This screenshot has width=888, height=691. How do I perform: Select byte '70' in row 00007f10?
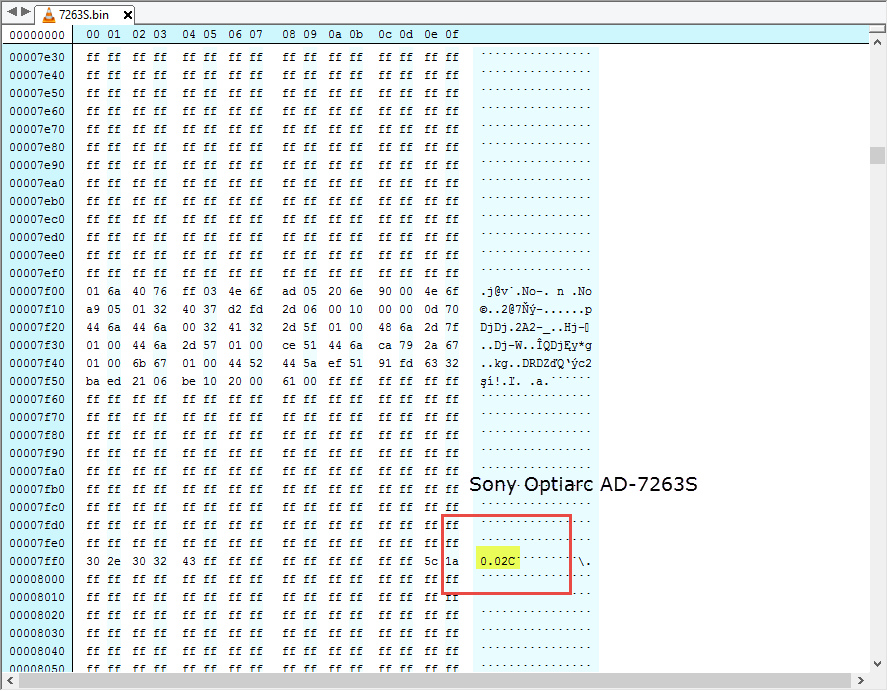[452, 309]
